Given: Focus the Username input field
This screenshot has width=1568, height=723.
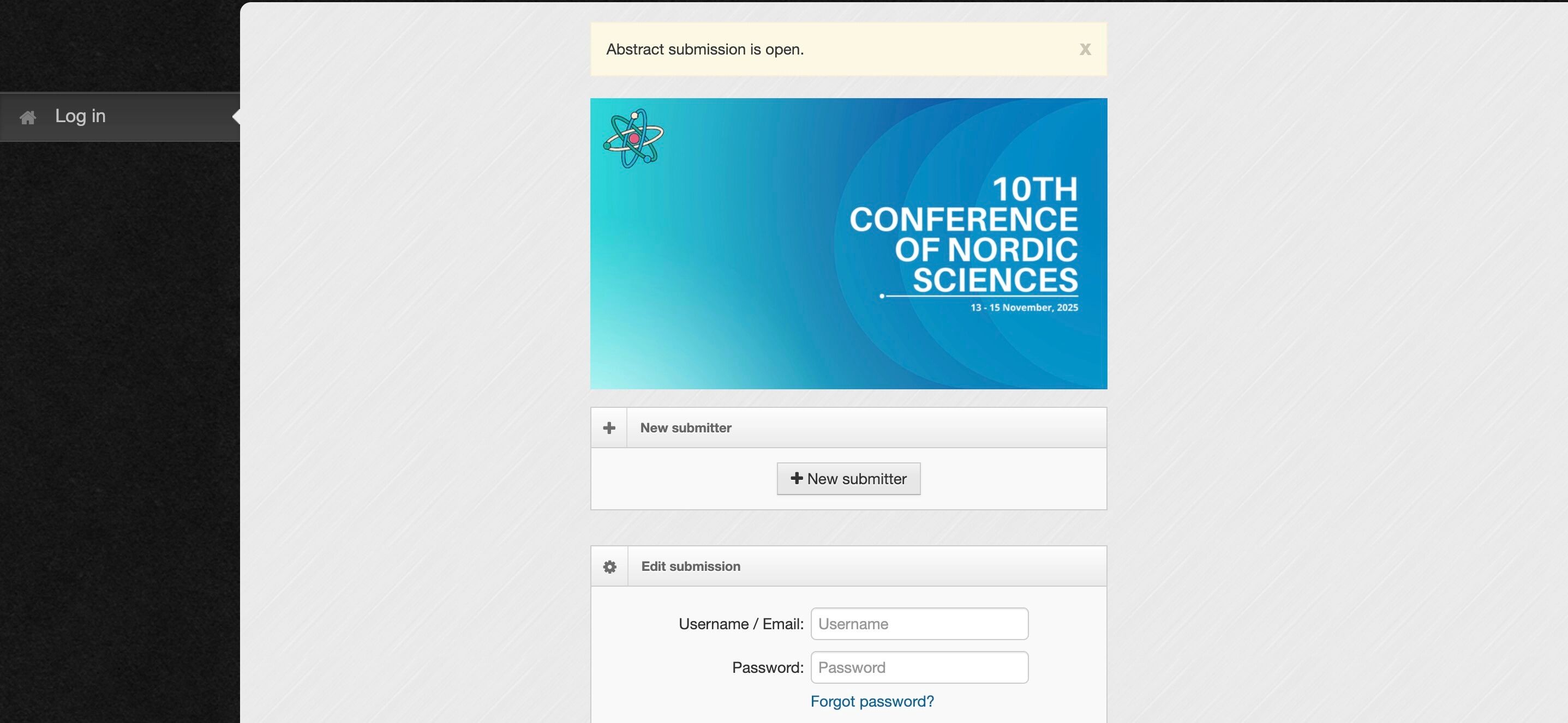Looking at the screenshot, I should [x=919, y=624].
